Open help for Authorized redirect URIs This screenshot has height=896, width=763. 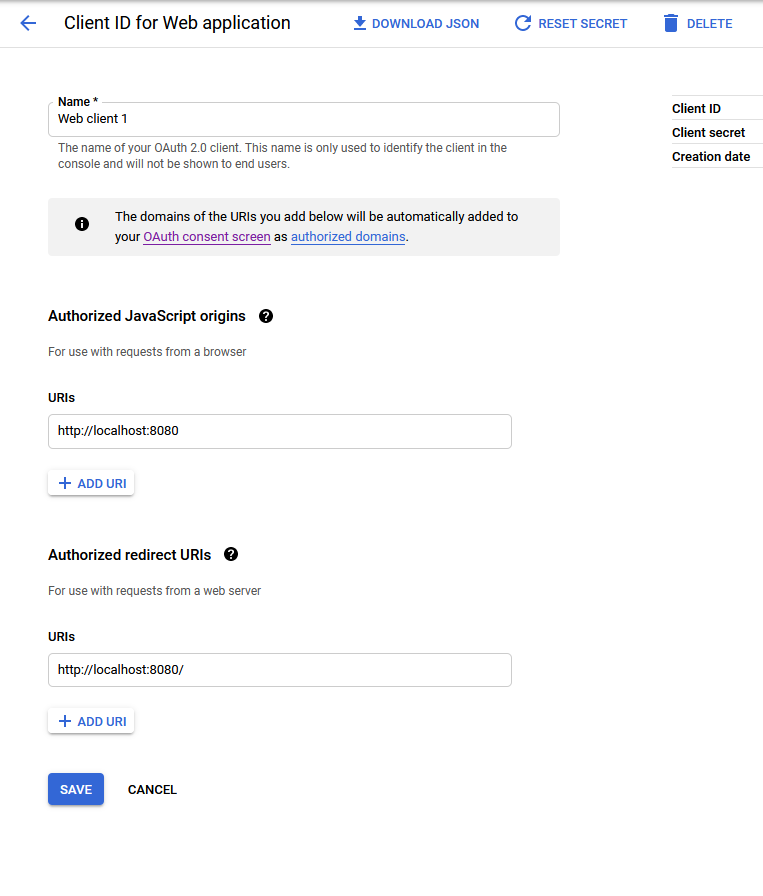tap(230, 554)
